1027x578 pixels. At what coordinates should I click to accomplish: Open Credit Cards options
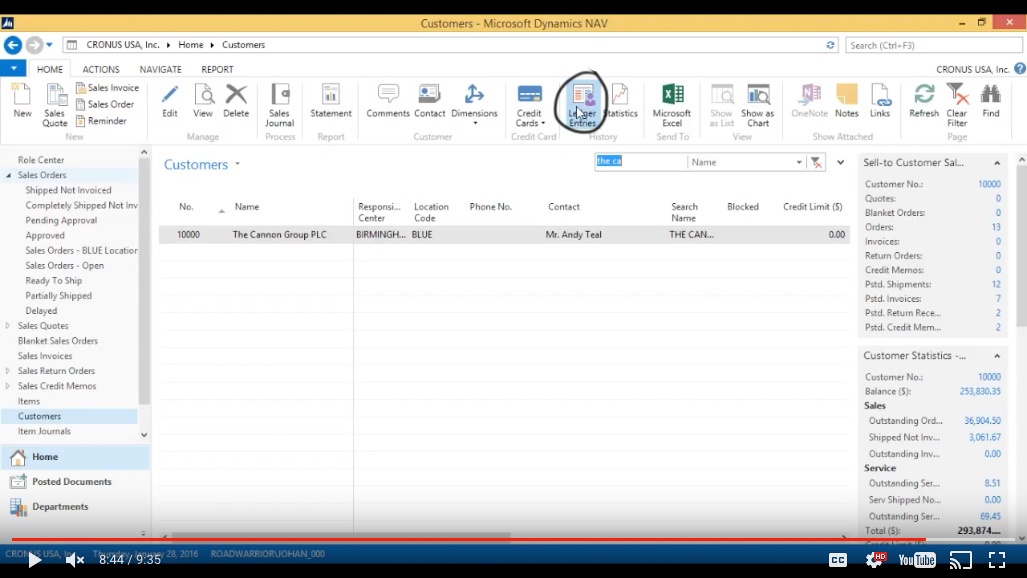(x=529, y=105)
